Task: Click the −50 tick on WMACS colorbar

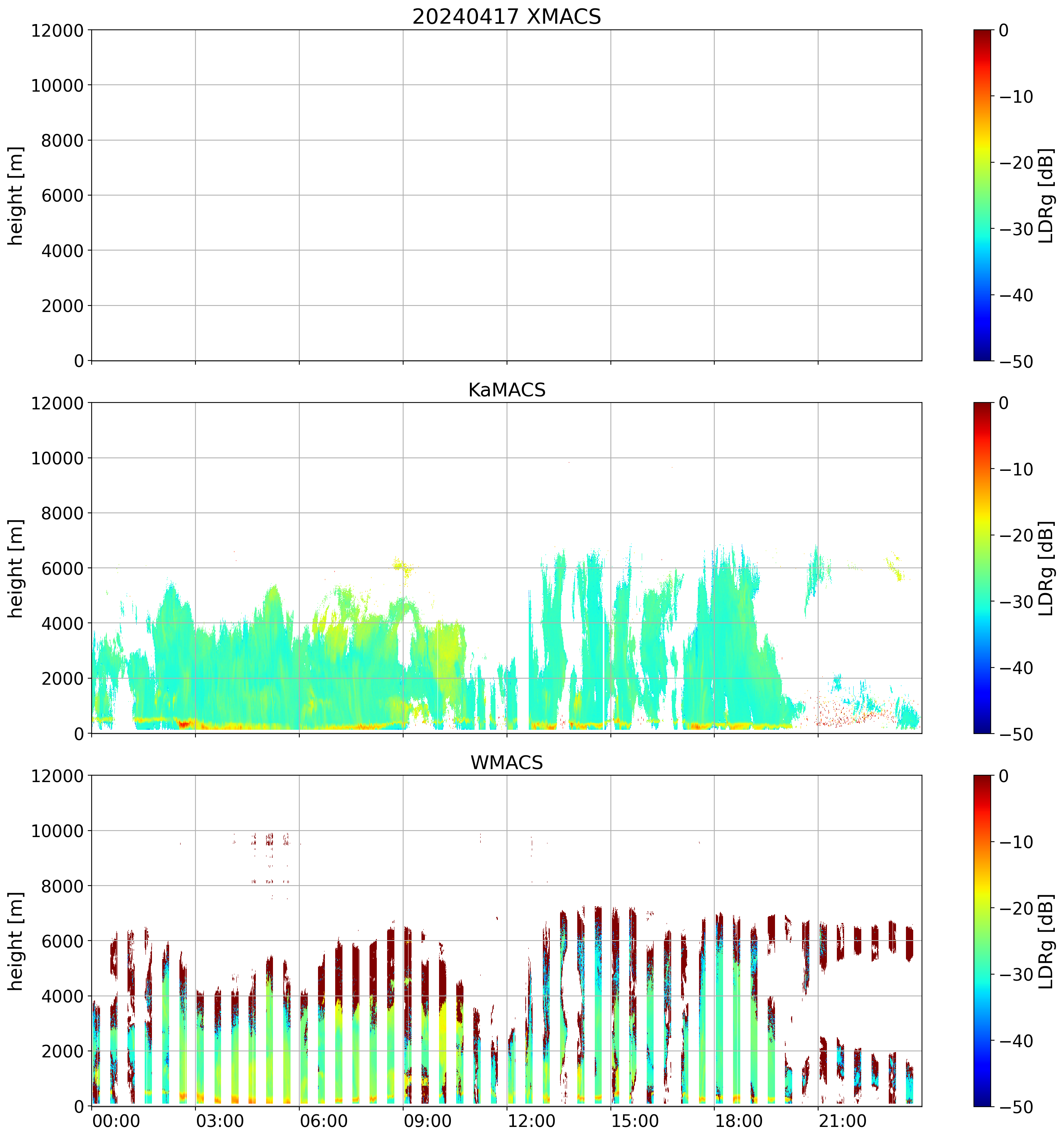Action: (x=1016, y=1107)
